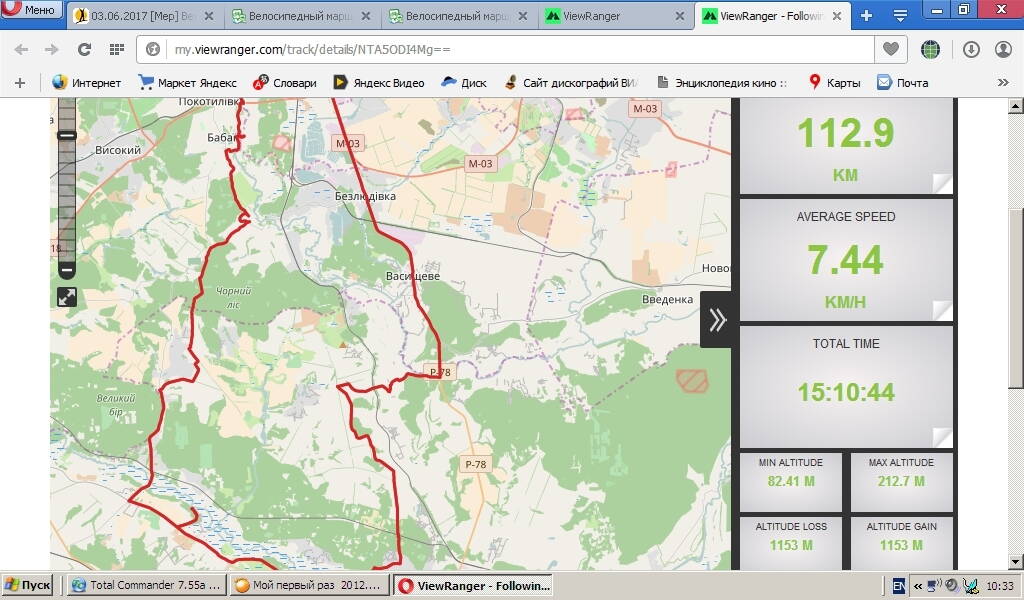Open the user profile icon
Viewport: 1024px width, 600px height.
tap(1003, 49)
